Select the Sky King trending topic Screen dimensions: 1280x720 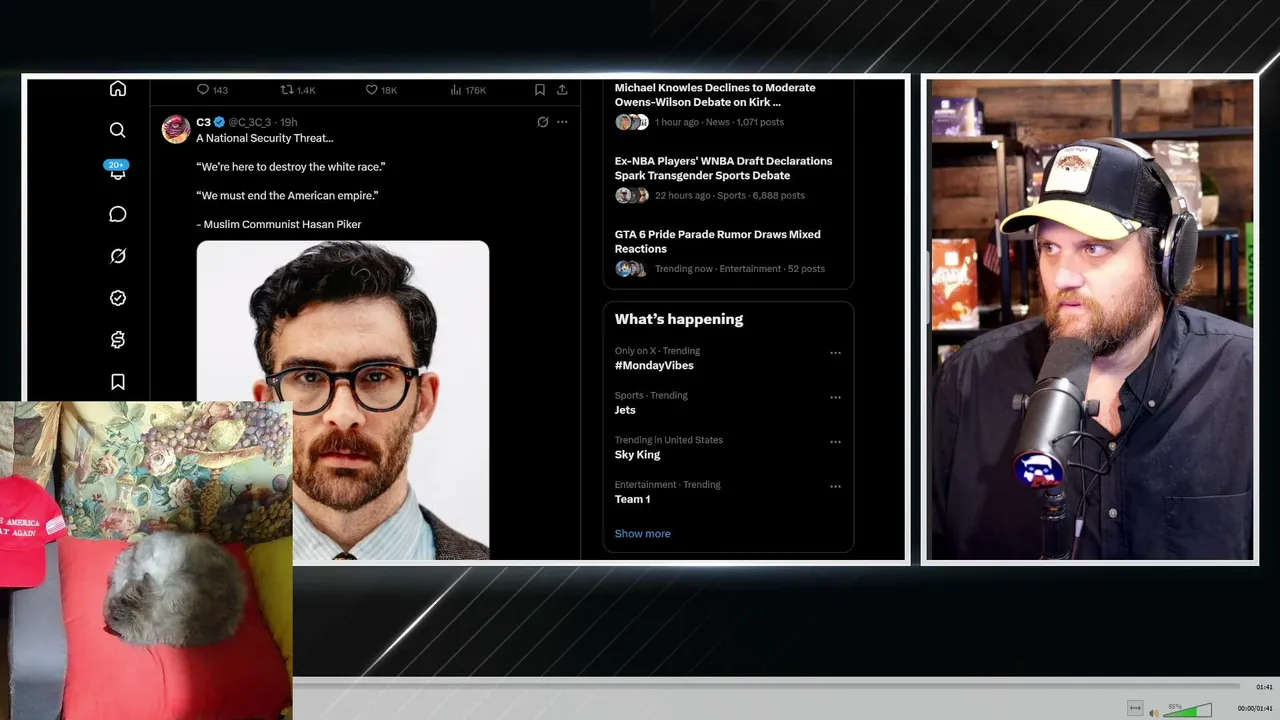coord(637,455)
